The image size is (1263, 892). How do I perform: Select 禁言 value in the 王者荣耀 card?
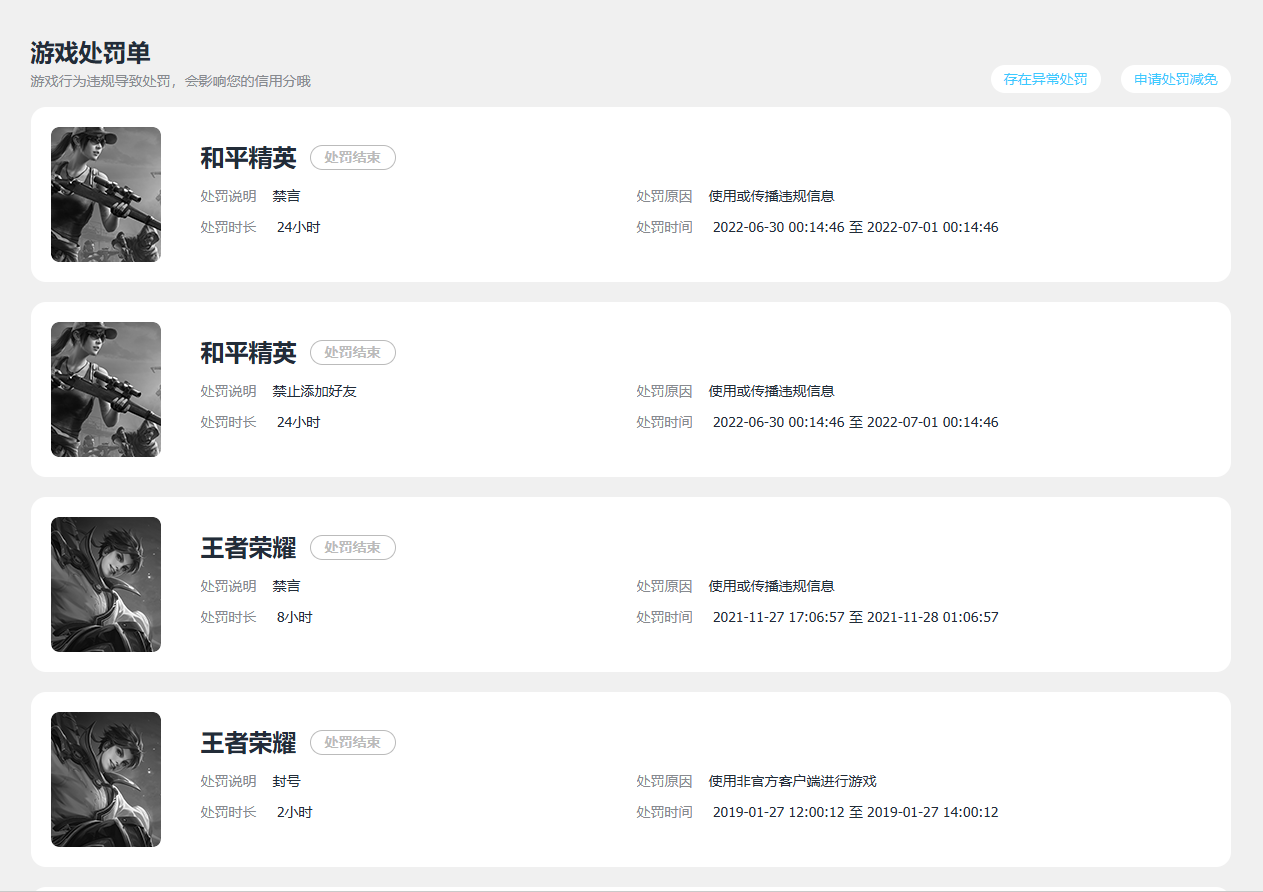287,586
